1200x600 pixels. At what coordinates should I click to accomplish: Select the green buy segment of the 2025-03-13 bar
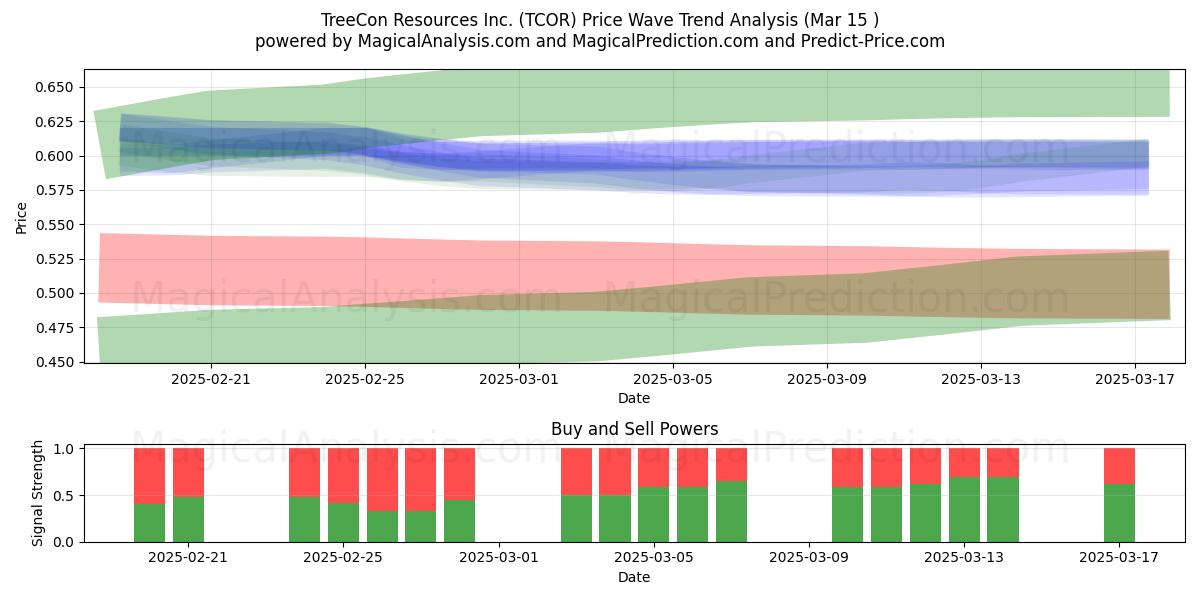964,510
